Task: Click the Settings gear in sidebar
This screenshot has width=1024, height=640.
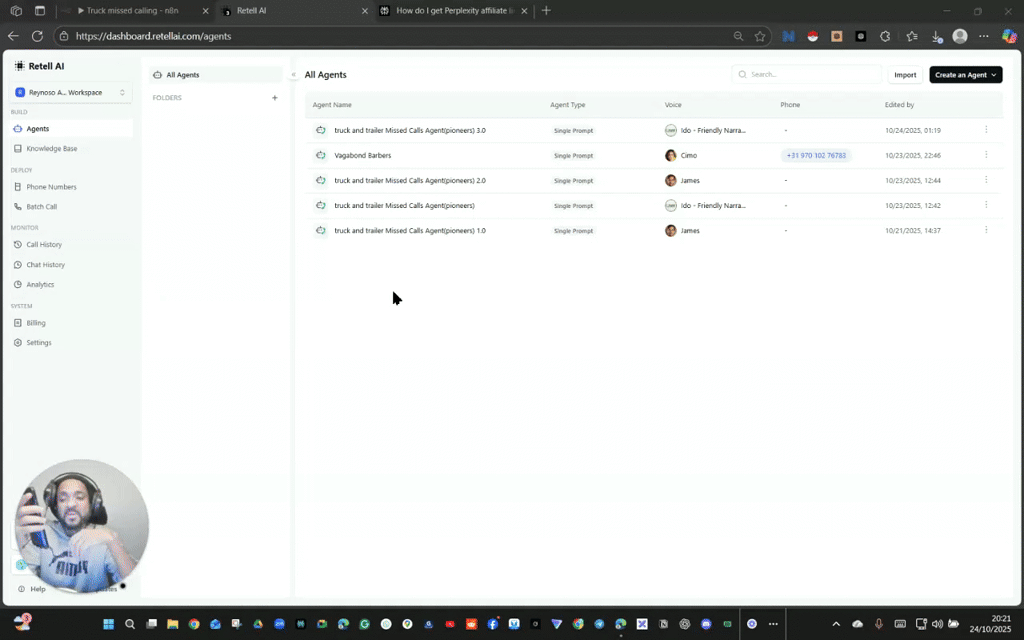Action: point(18,342)
